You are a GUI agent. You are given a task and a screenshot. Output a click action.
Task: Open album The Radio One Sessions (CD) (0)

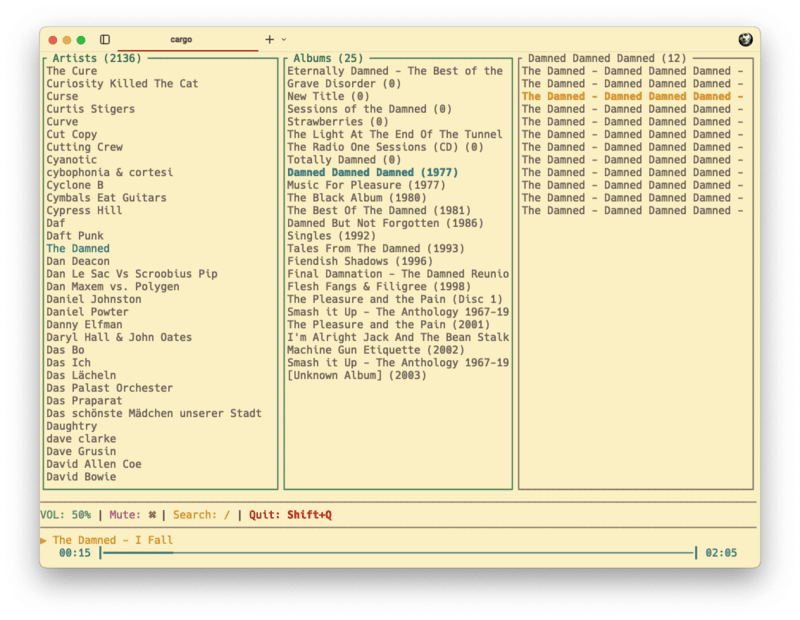coord(386,147)
